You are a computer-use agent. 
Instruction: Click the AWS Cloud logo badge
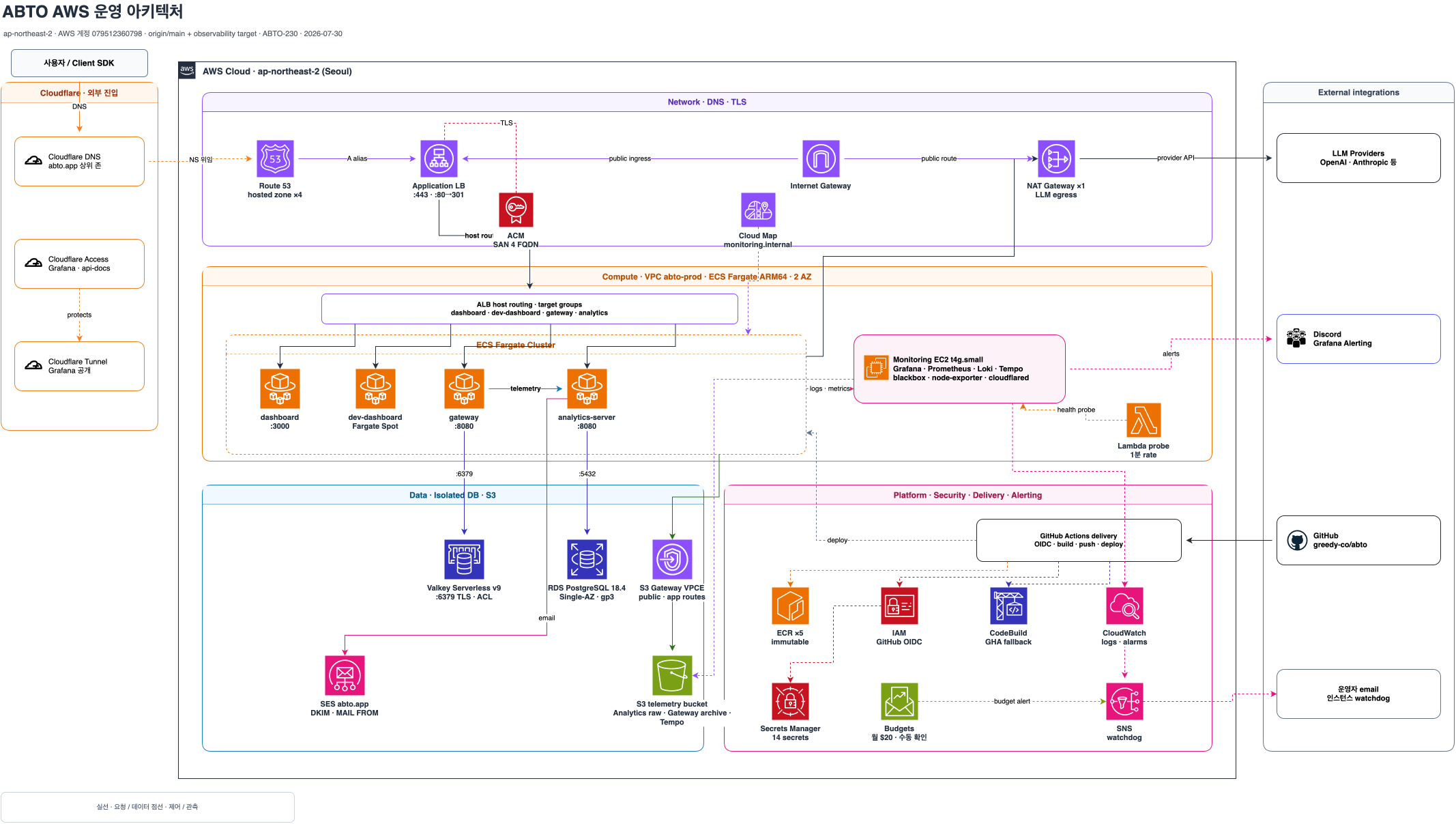pyautogui.click(x=187, y=70)
